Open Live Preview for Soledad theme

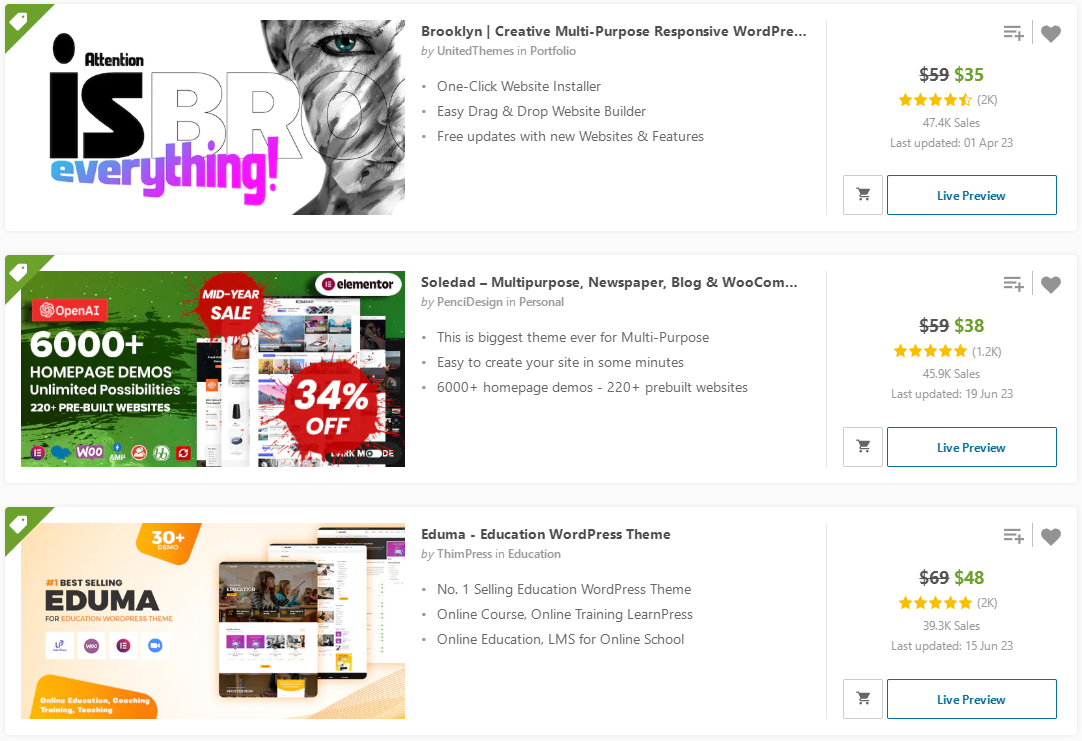tap(971, 447)
